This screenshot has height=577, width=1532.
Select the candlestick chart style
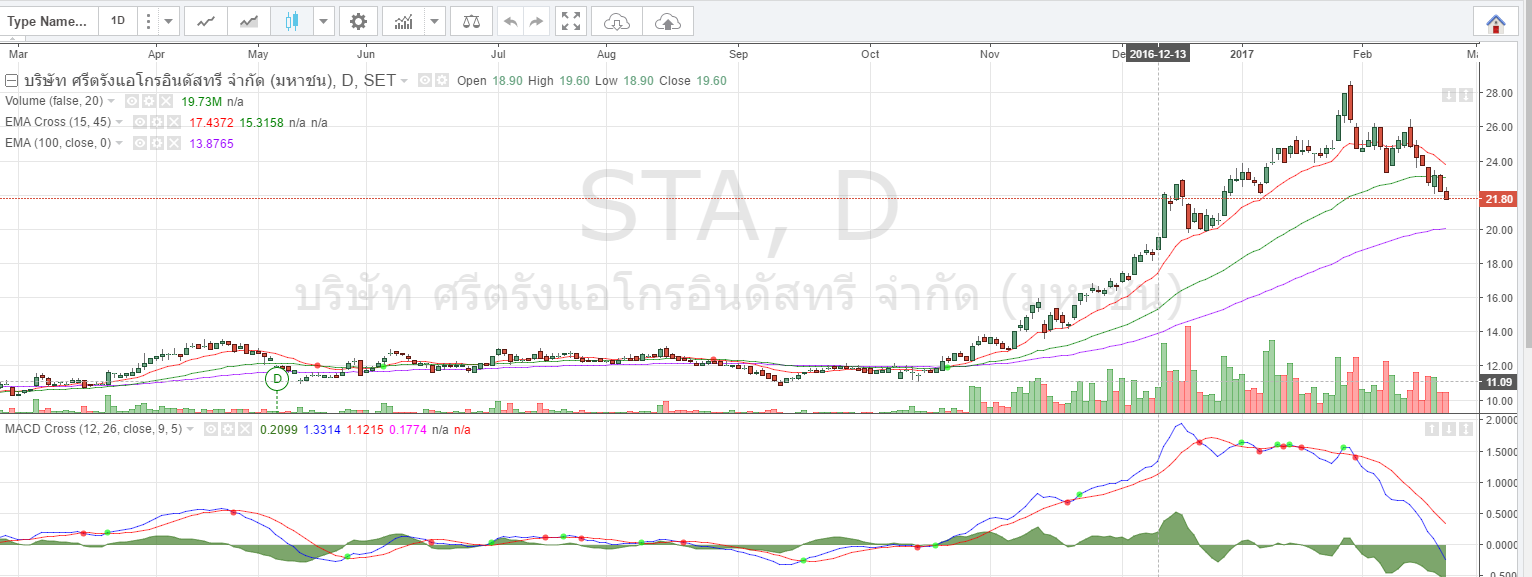tap(292, 20)
